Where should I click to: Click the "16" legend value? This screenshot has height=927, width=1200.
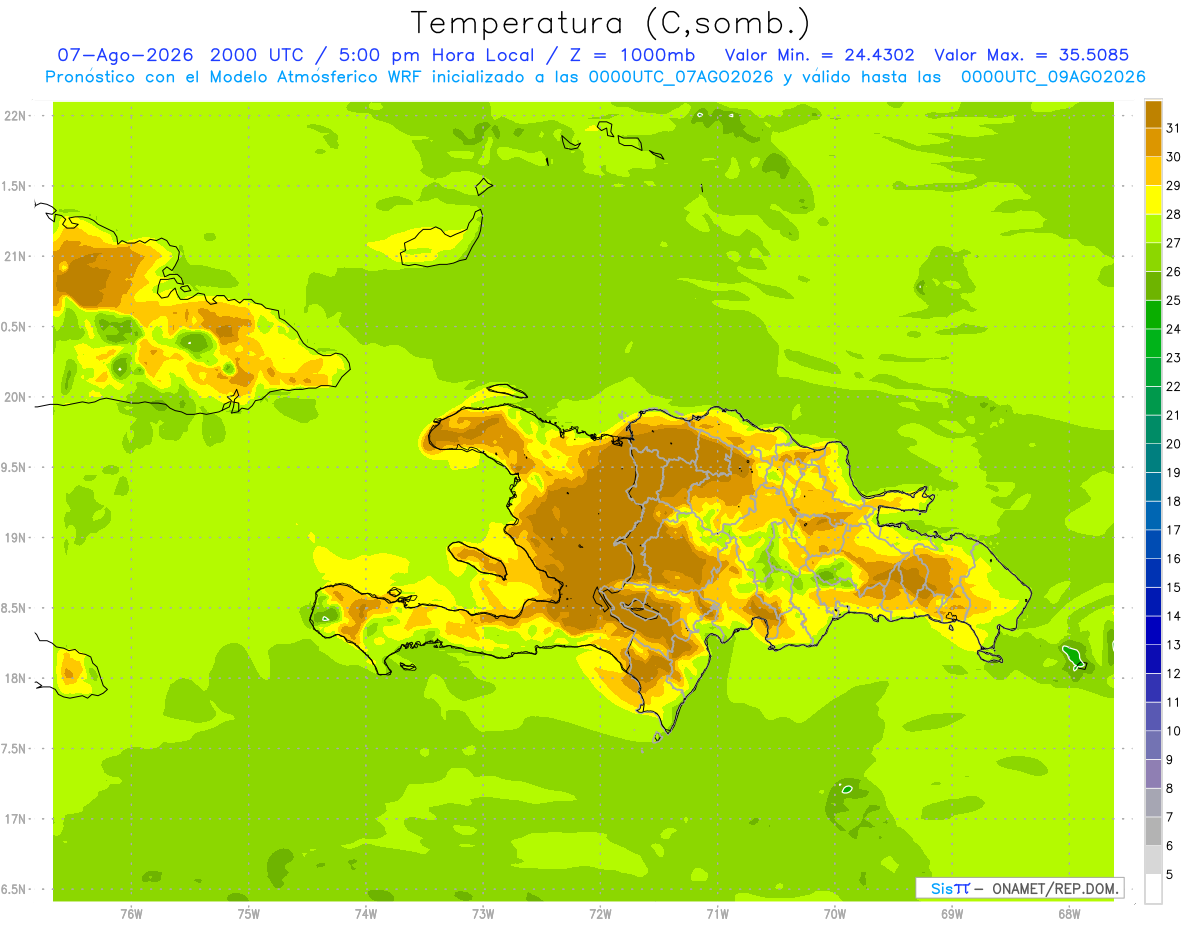pos(1174,559)
